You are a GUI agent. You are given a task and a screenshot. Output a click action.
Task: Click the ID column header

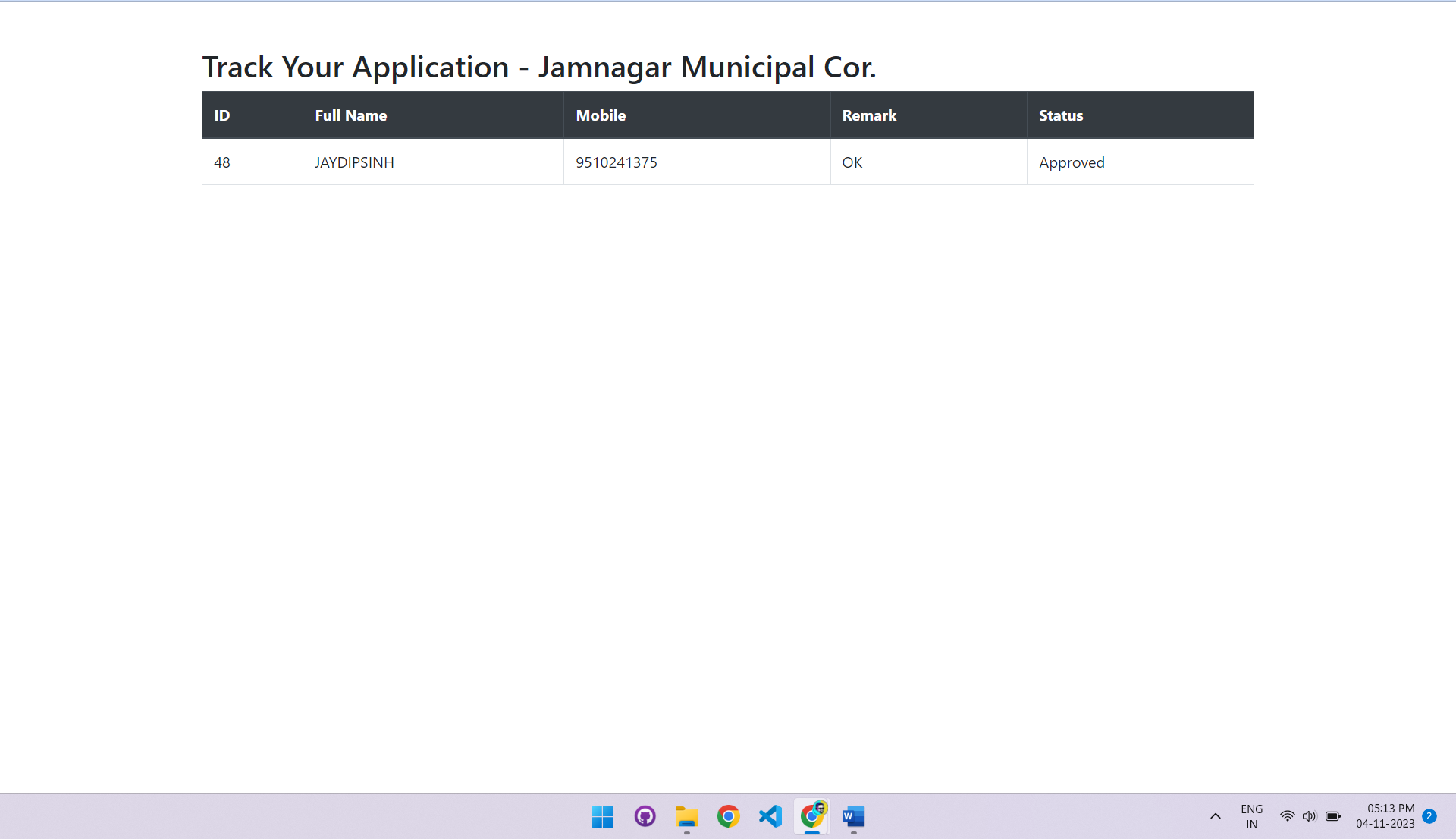(x=222, y=115)
